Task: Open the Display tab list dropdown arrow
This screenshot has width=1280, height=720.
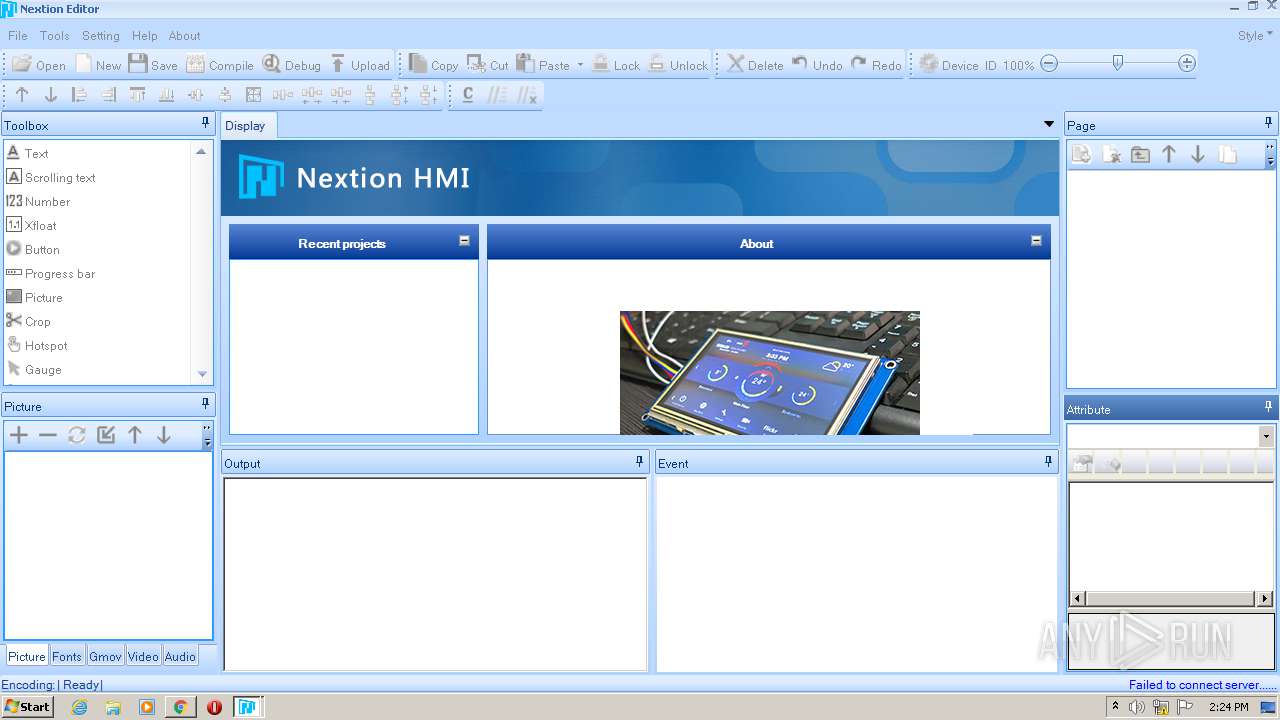Action: point(1049,125)
